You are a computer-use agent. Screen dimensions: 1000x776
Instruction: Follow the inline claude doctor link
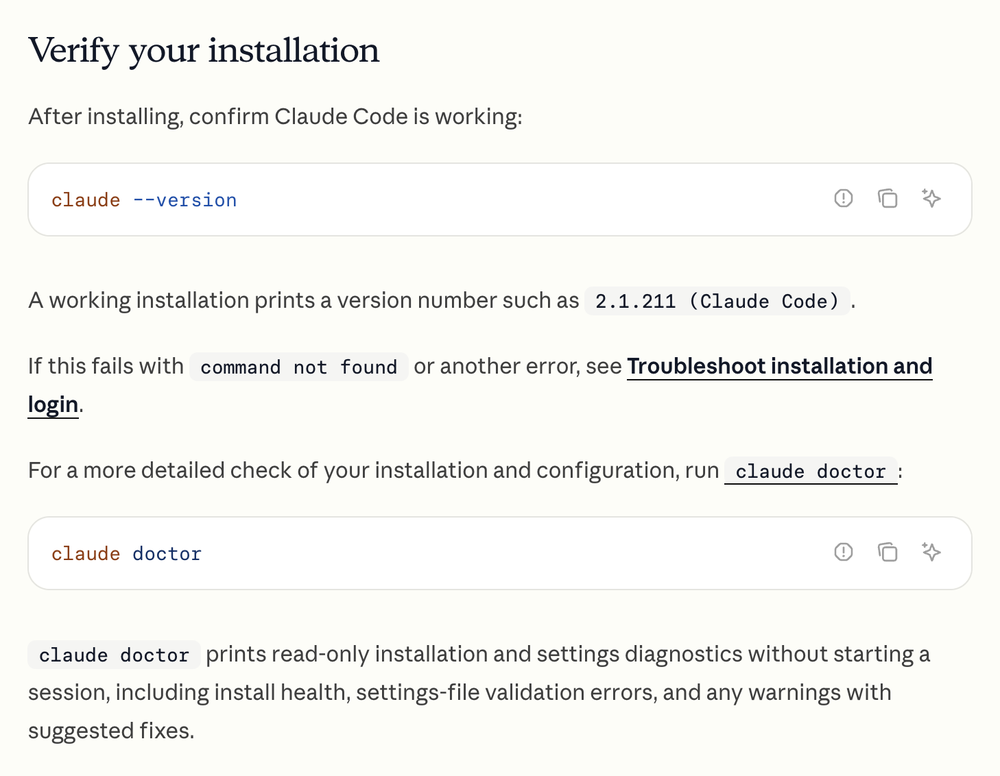click(x=811, y=471)
